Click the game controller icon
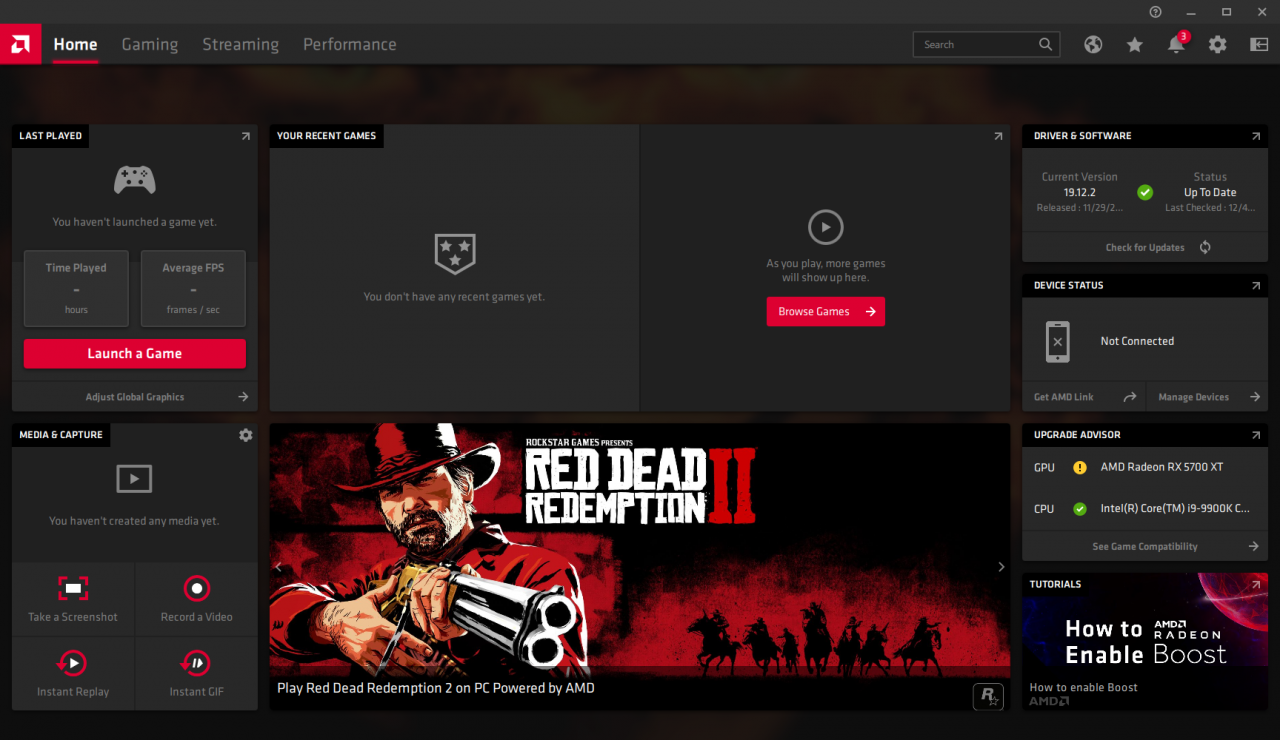The height and width of the screenshot is (740, 1280). point(134,180)
